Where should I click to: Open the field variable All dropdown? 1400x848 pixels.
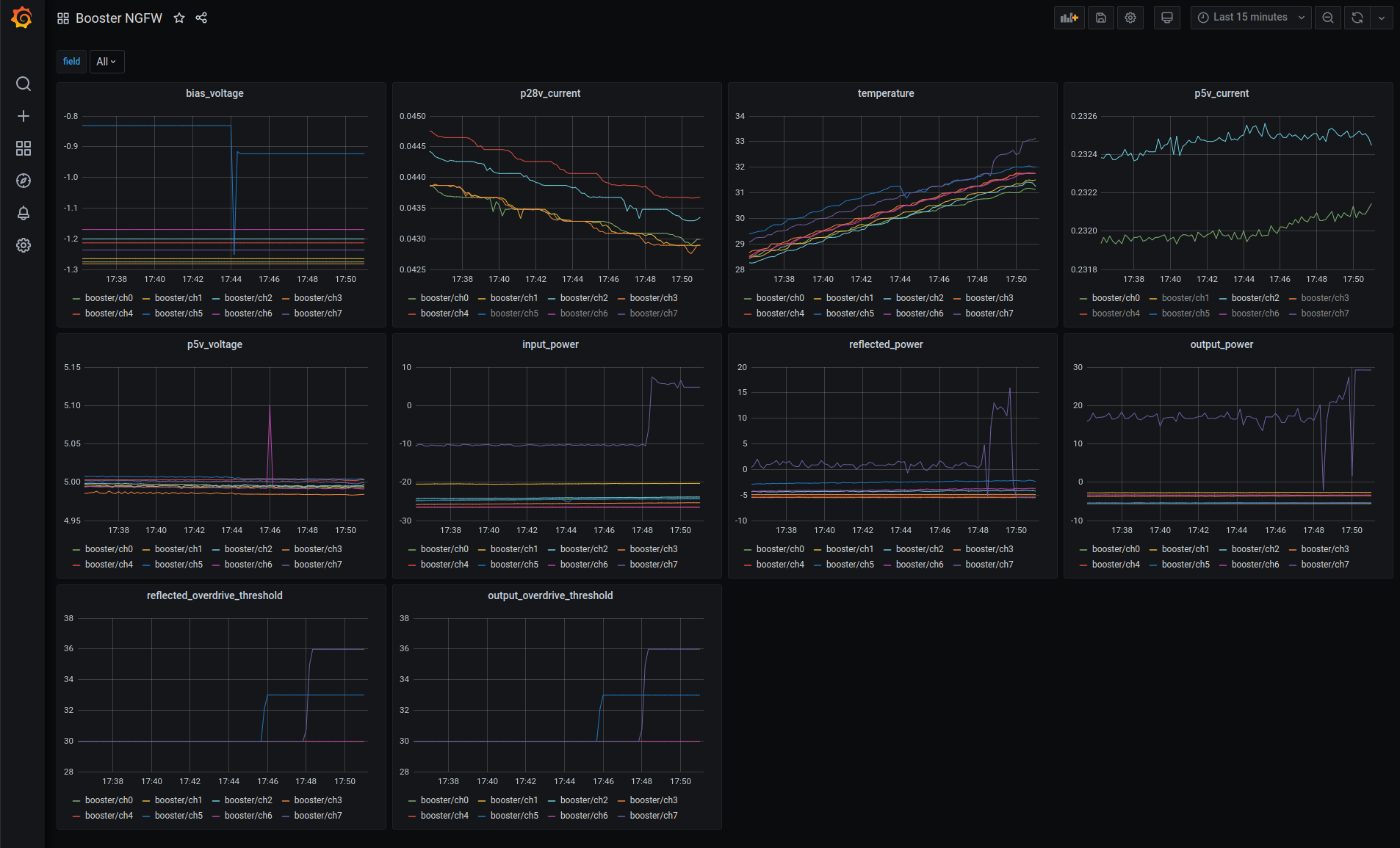coord(107,62)
